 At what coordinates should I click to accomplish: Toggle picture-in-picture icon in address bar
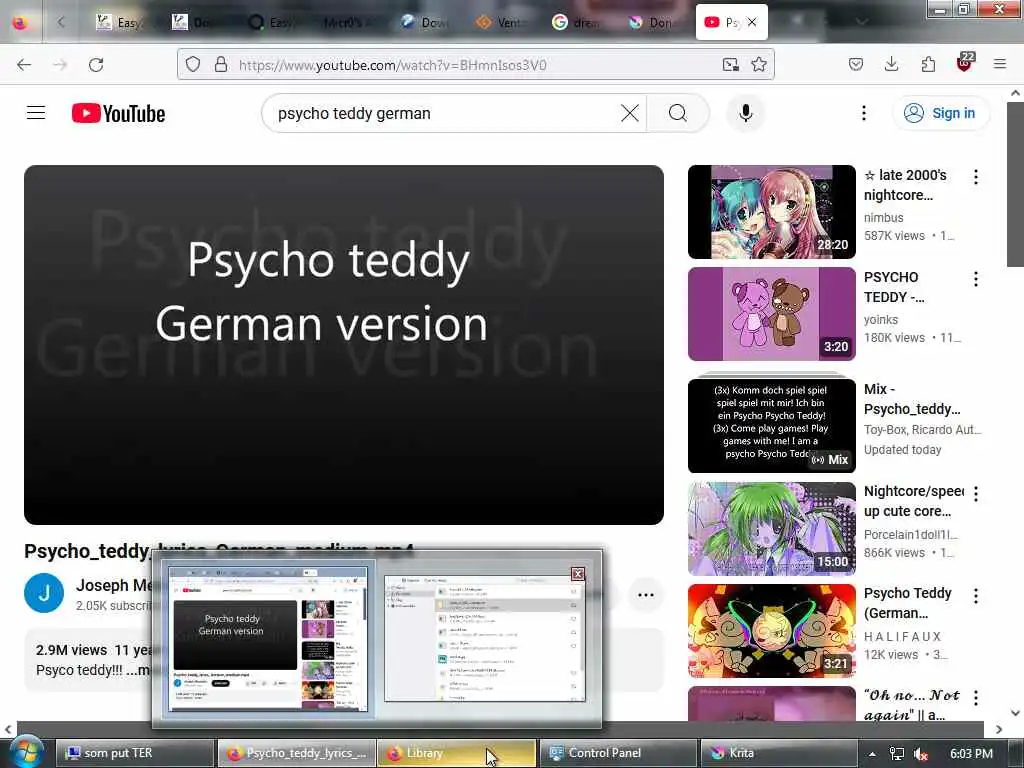(x=731, y=64)
